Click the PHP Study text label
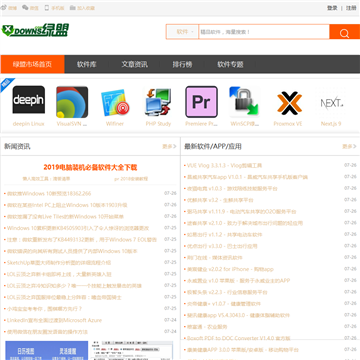360x360 pixels. [x=158, y=124]
